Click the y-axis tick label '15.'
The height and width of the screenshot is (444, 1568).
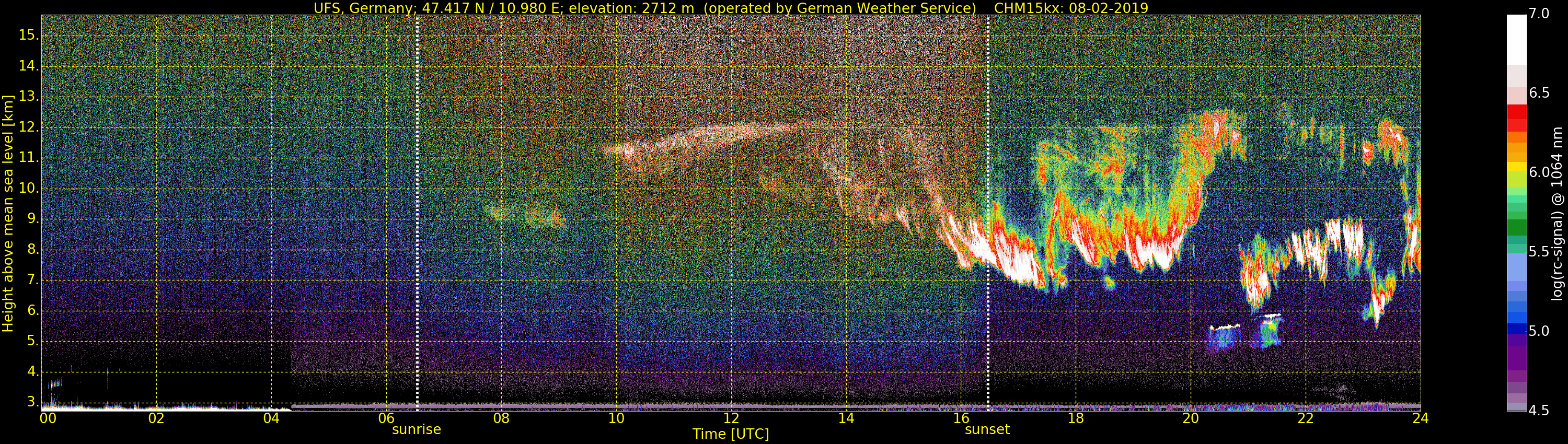[29, 36]
